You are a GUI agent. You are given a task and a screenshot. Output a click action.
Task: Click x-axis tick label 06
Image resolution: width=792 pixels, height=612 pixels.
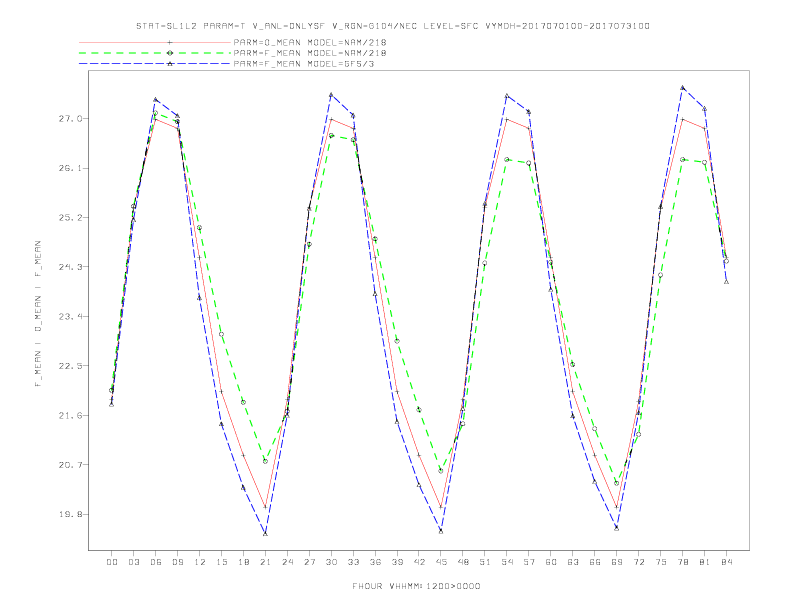point(156,562)
